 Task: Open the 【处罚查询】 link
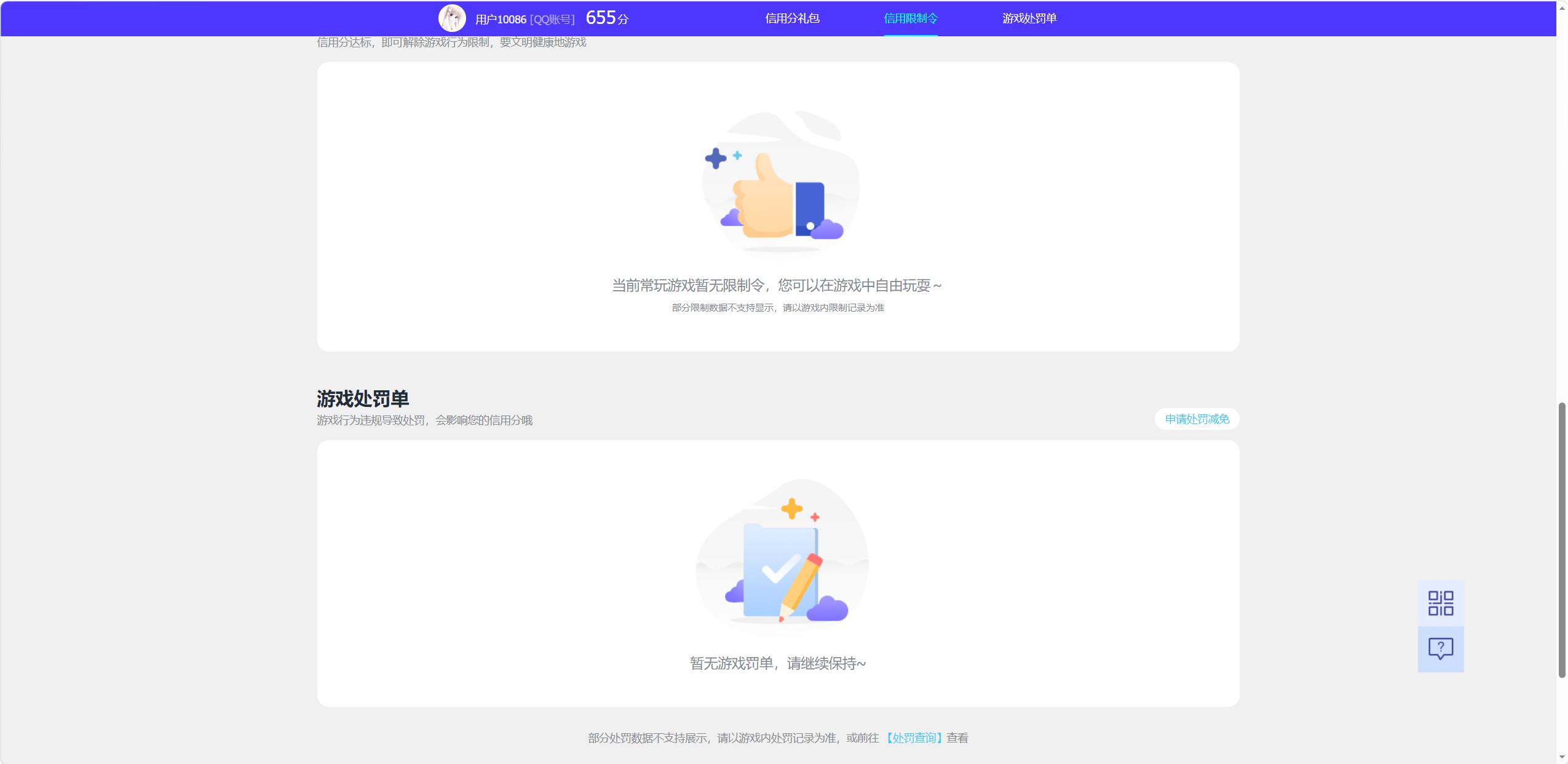(914, 738)
